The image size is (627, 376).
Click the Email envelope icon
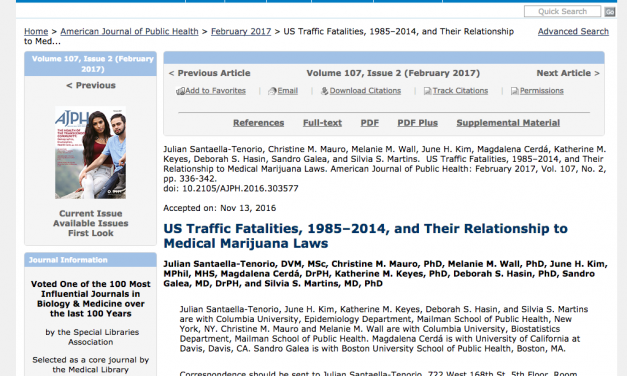(273, 91)
